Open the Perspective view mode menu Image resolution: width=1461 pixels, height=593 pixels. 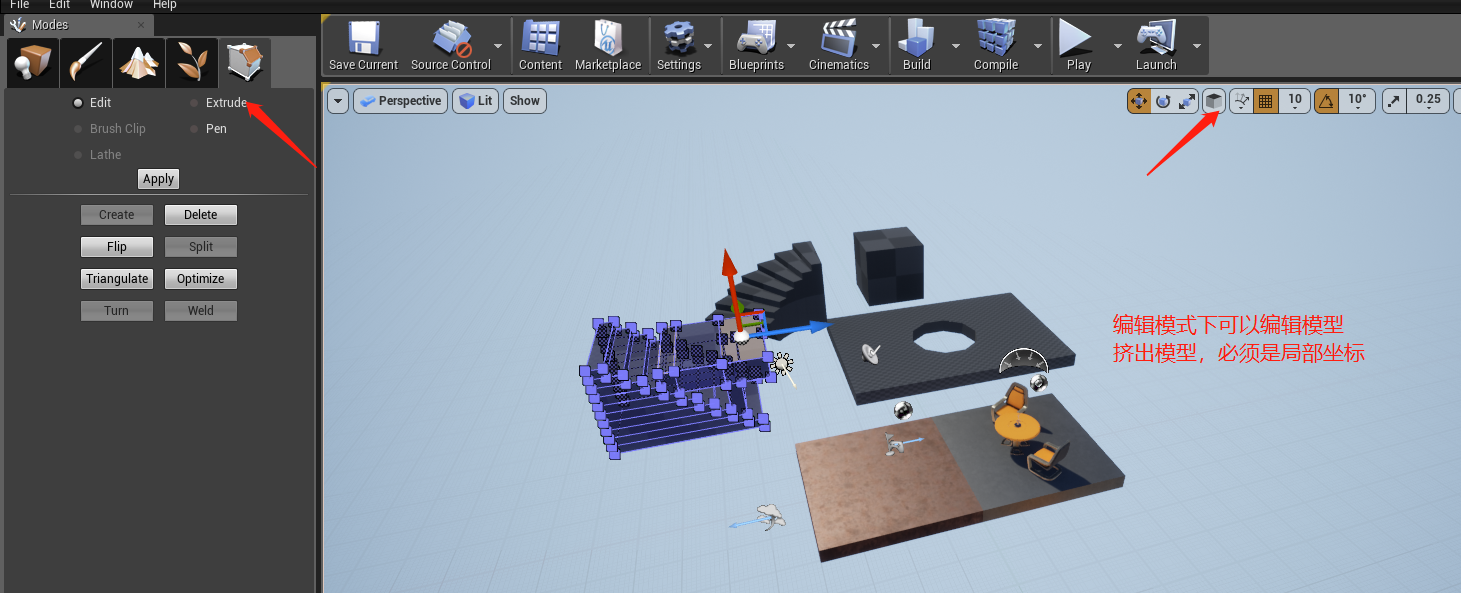coord(400,101)
